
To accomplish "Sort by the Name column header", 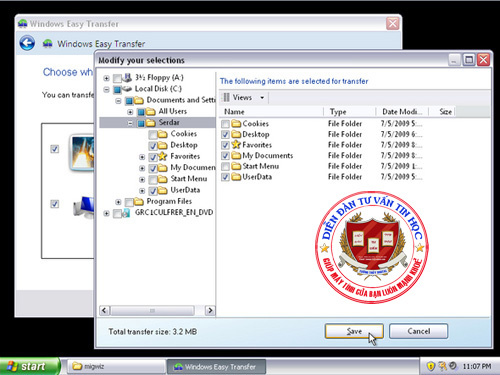I will coord(272,112).
